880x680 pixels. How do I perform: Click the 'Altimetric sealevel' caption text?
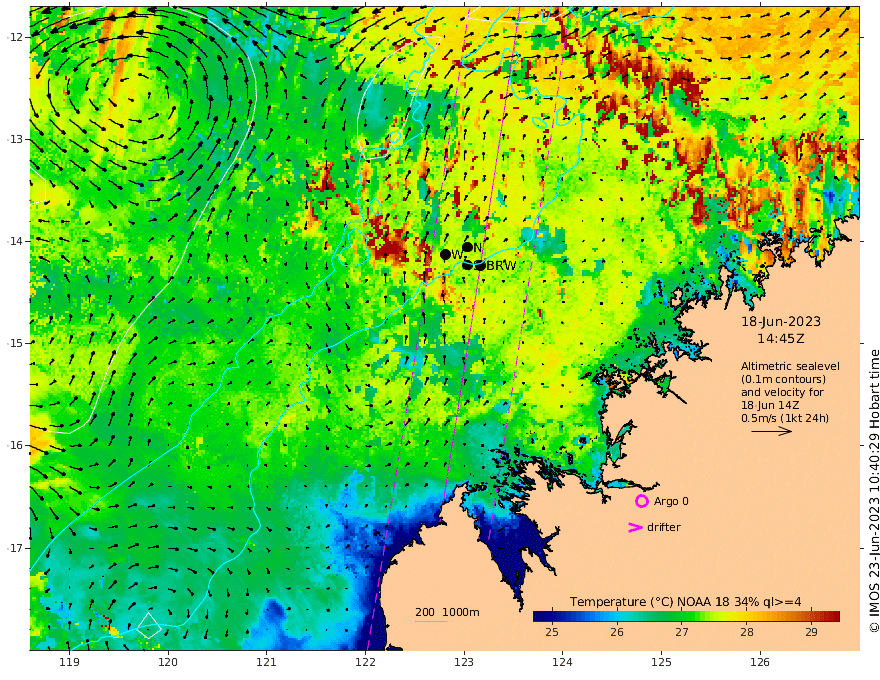tap(790, 366)
